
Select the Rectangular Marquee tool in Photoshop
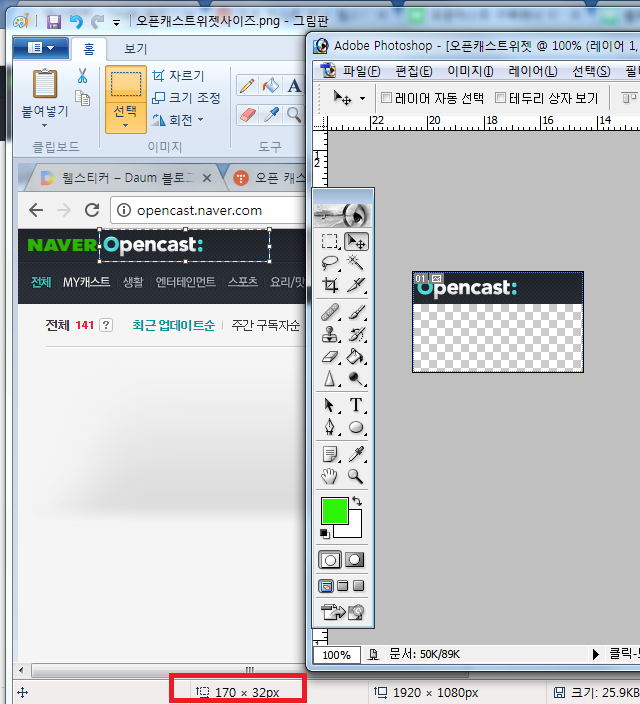pyautogui.click(x=330, y=241)
